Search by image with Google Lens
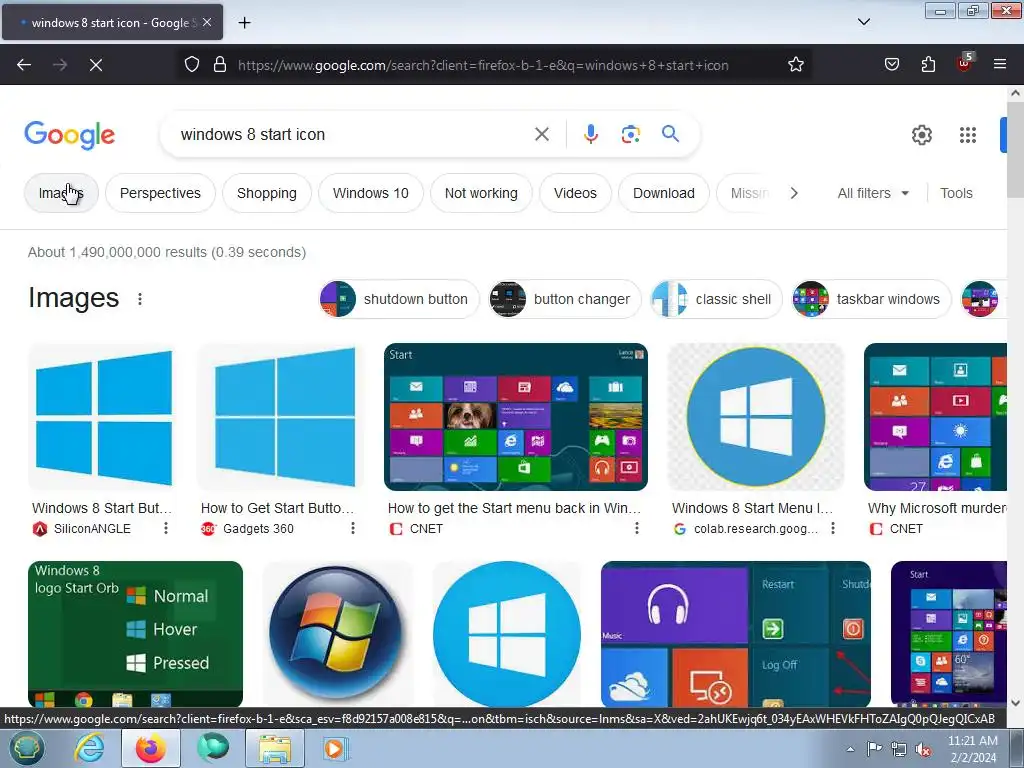 click(x=630, y=135)
